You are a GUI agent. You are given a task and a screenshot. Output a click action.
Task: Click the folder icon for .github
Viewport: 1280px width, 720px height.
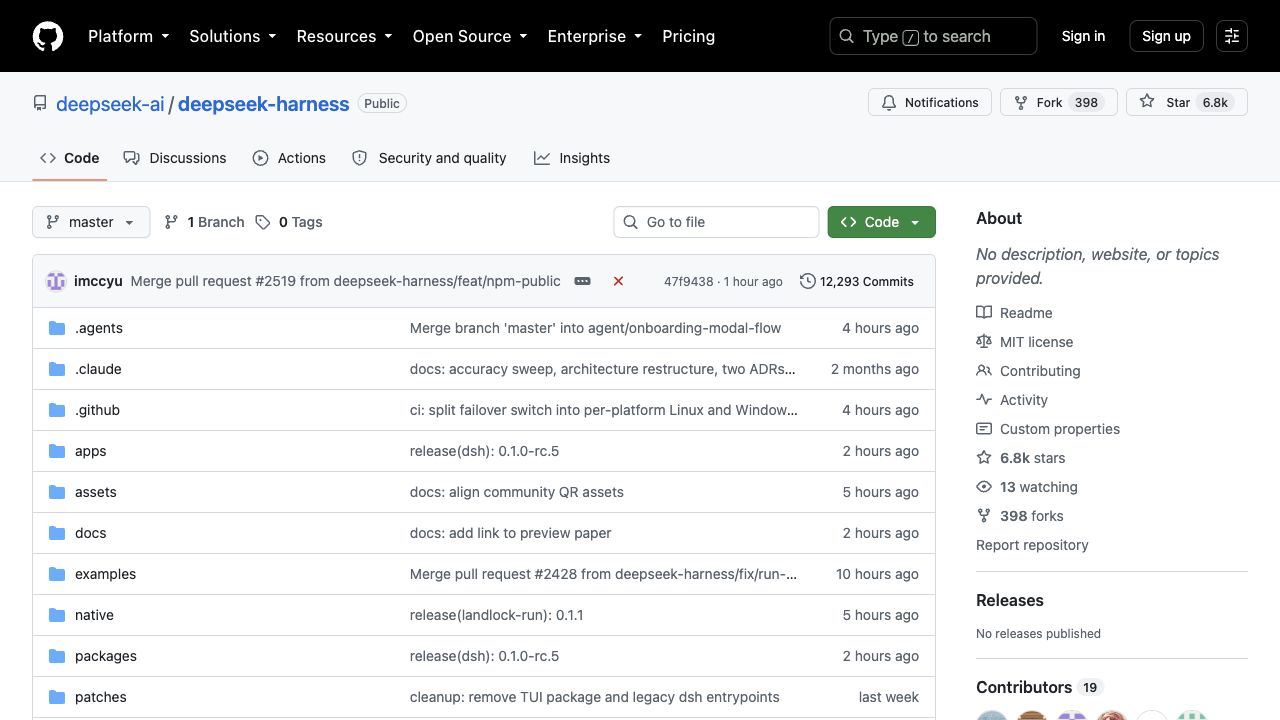point(57,410)
